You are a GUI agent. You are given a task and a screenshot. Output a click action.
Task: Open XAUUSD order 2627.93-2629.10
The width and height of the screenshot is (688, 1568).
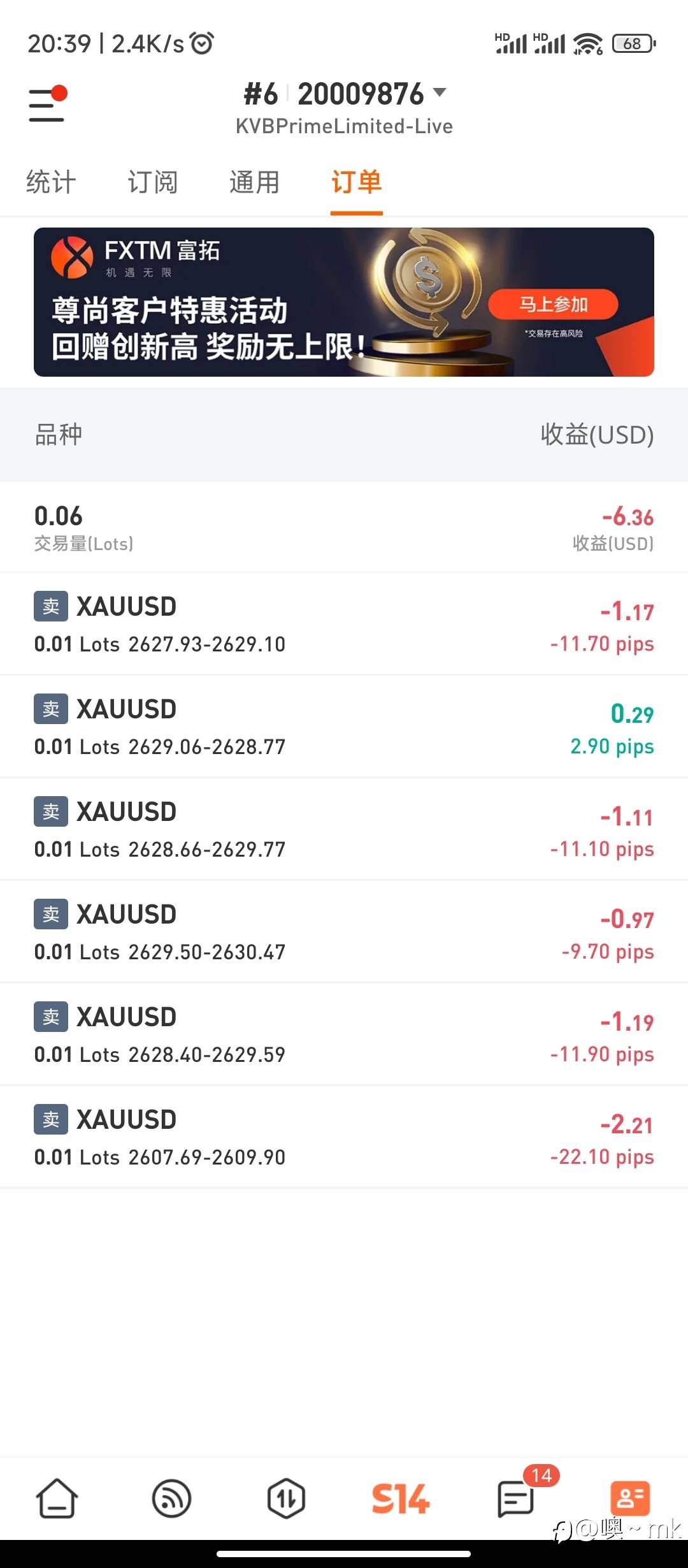344,624
